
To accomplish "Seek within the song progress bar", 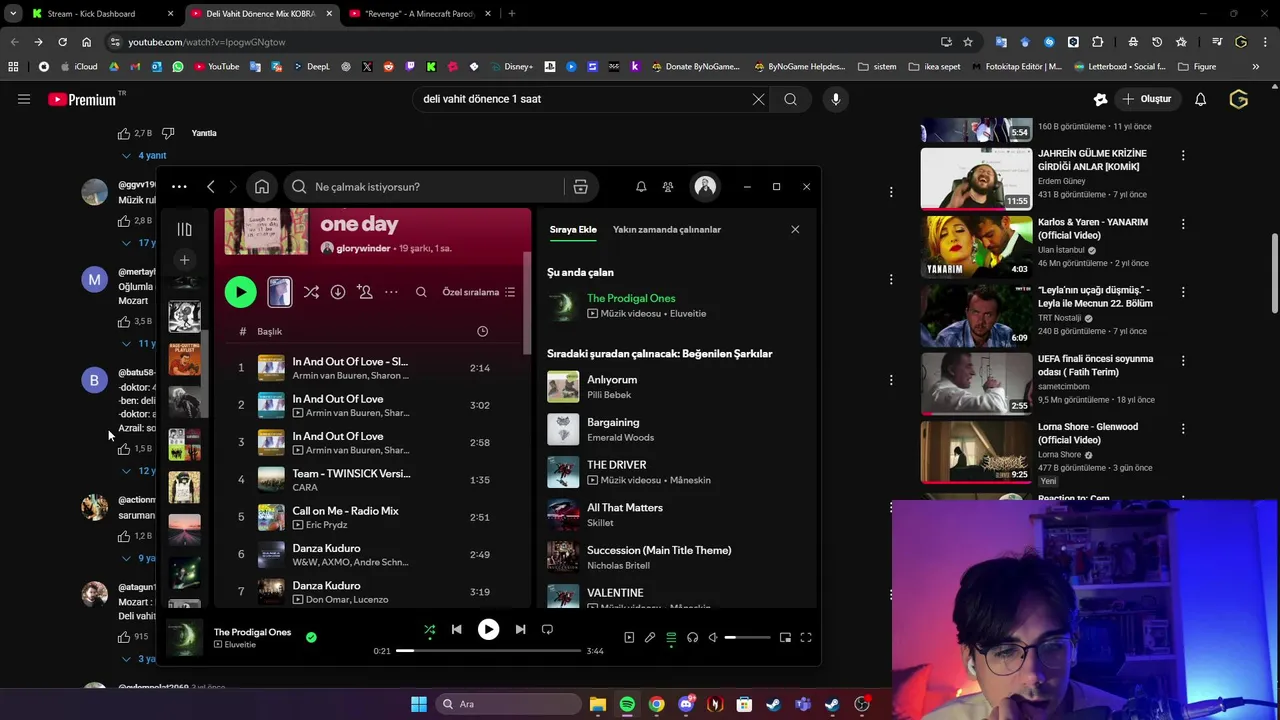I will [488, 651].
